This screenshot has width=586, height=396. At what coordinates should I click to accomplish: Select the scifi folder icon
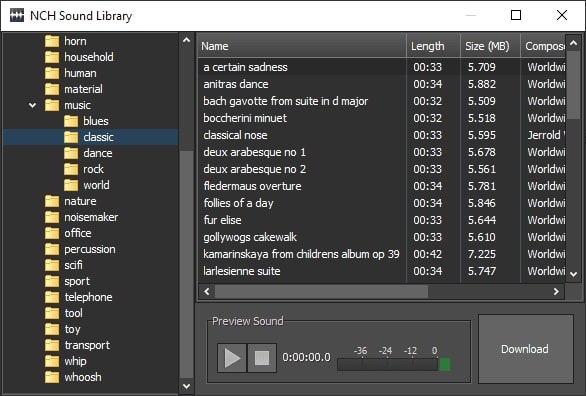[52, 265]
